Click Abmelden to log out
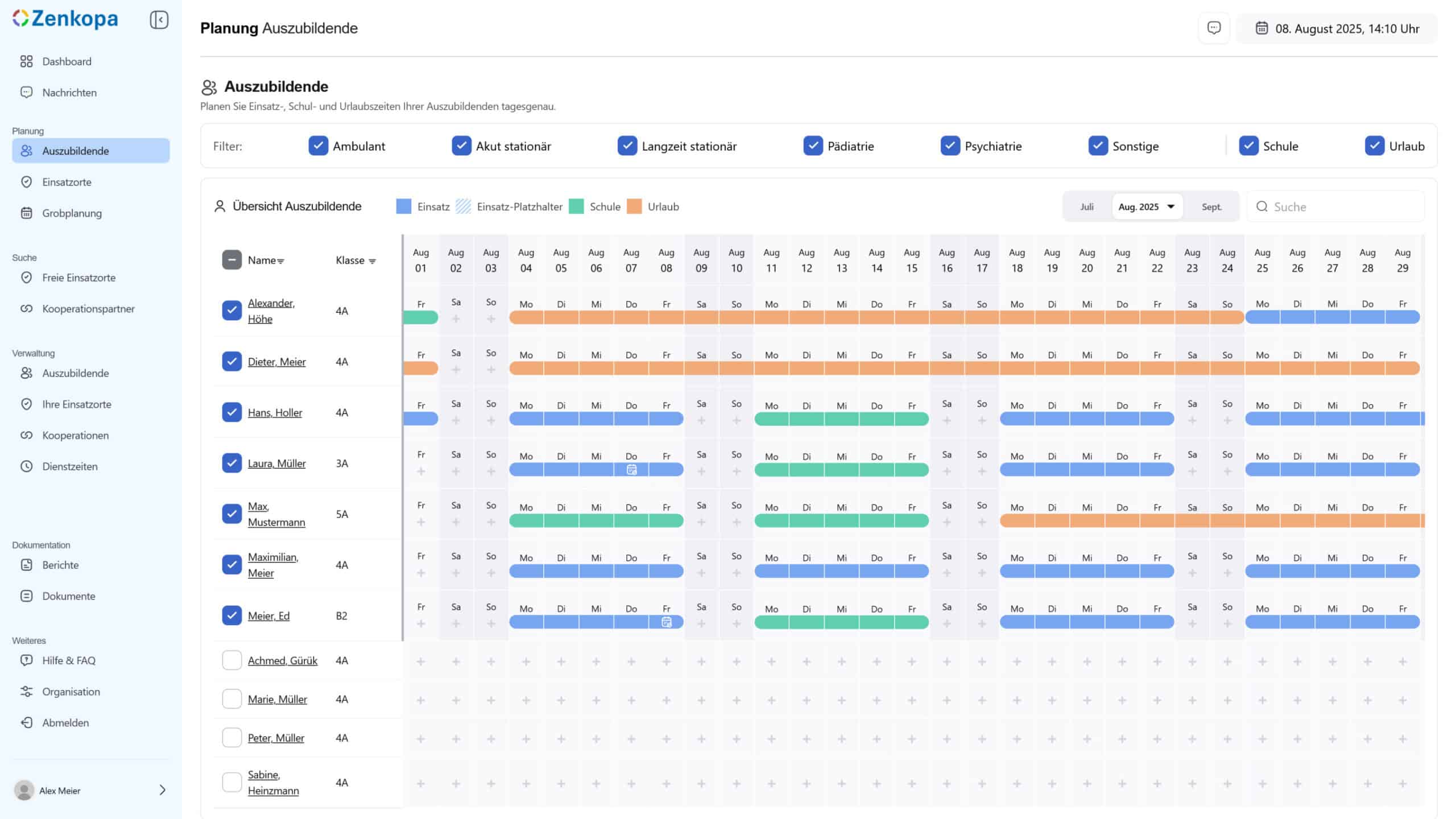This screenshot has width=1456, height=819. (x=65, y=723)
